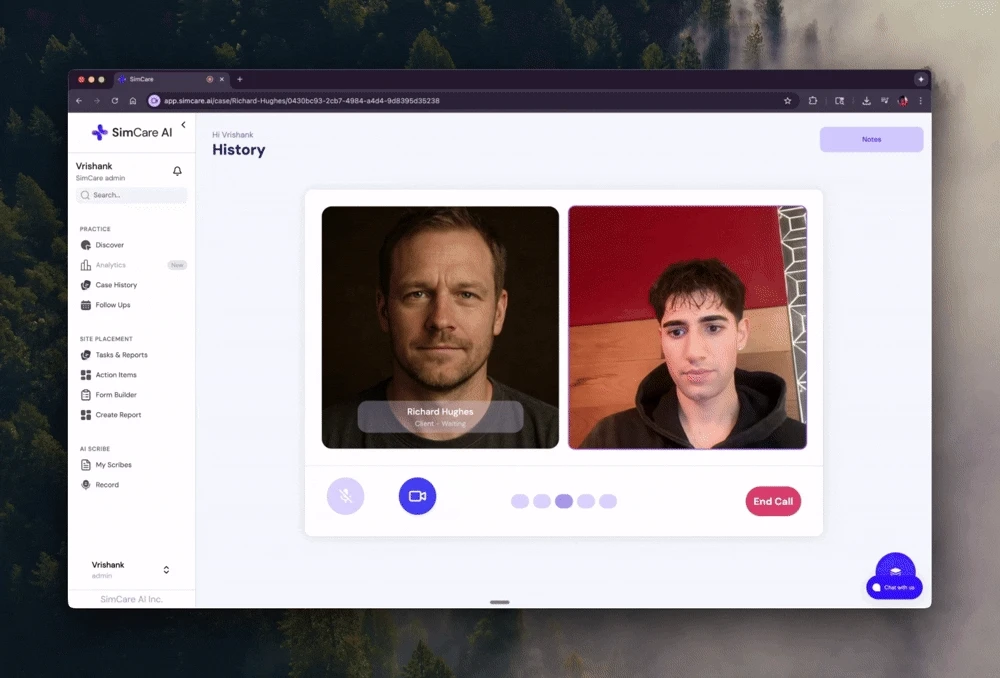Viewport: 1000px width, 678px height.
Task: Open Analytics from the Practice section
Action: point(110,265)
